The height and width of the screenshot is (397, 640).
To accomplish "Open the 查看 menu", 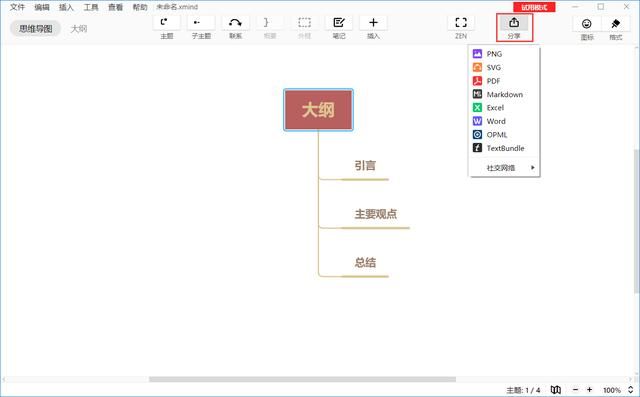I will 116,7.
